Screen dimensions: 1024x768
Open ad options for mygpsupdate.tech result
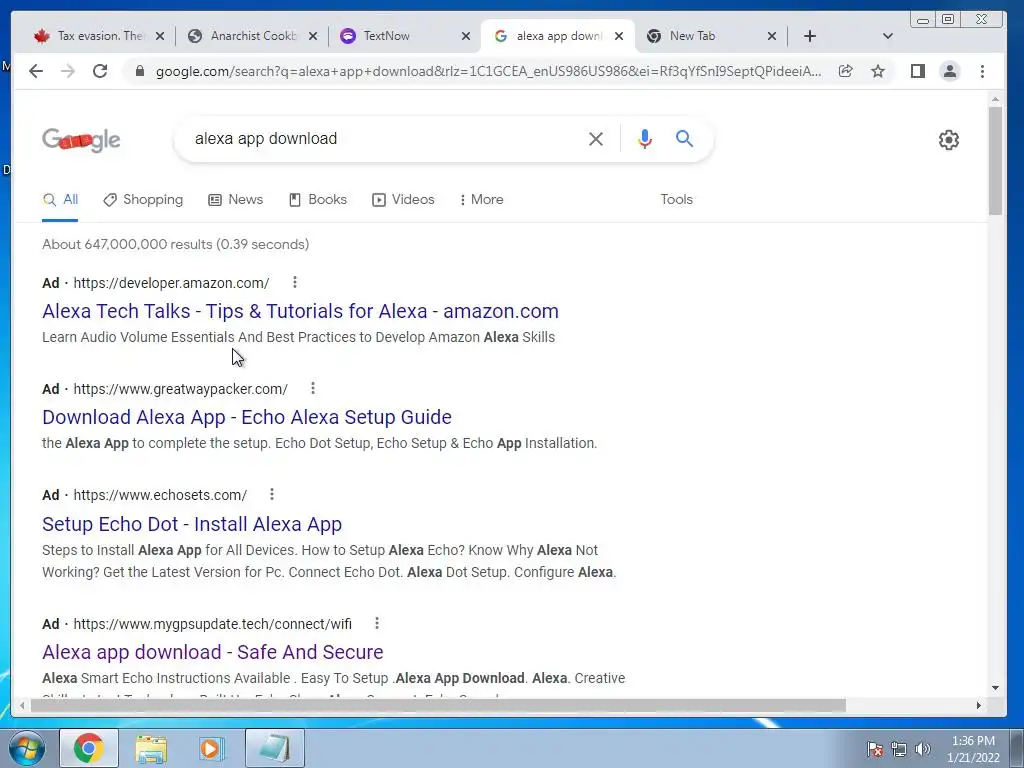click(x=377, y=623)
